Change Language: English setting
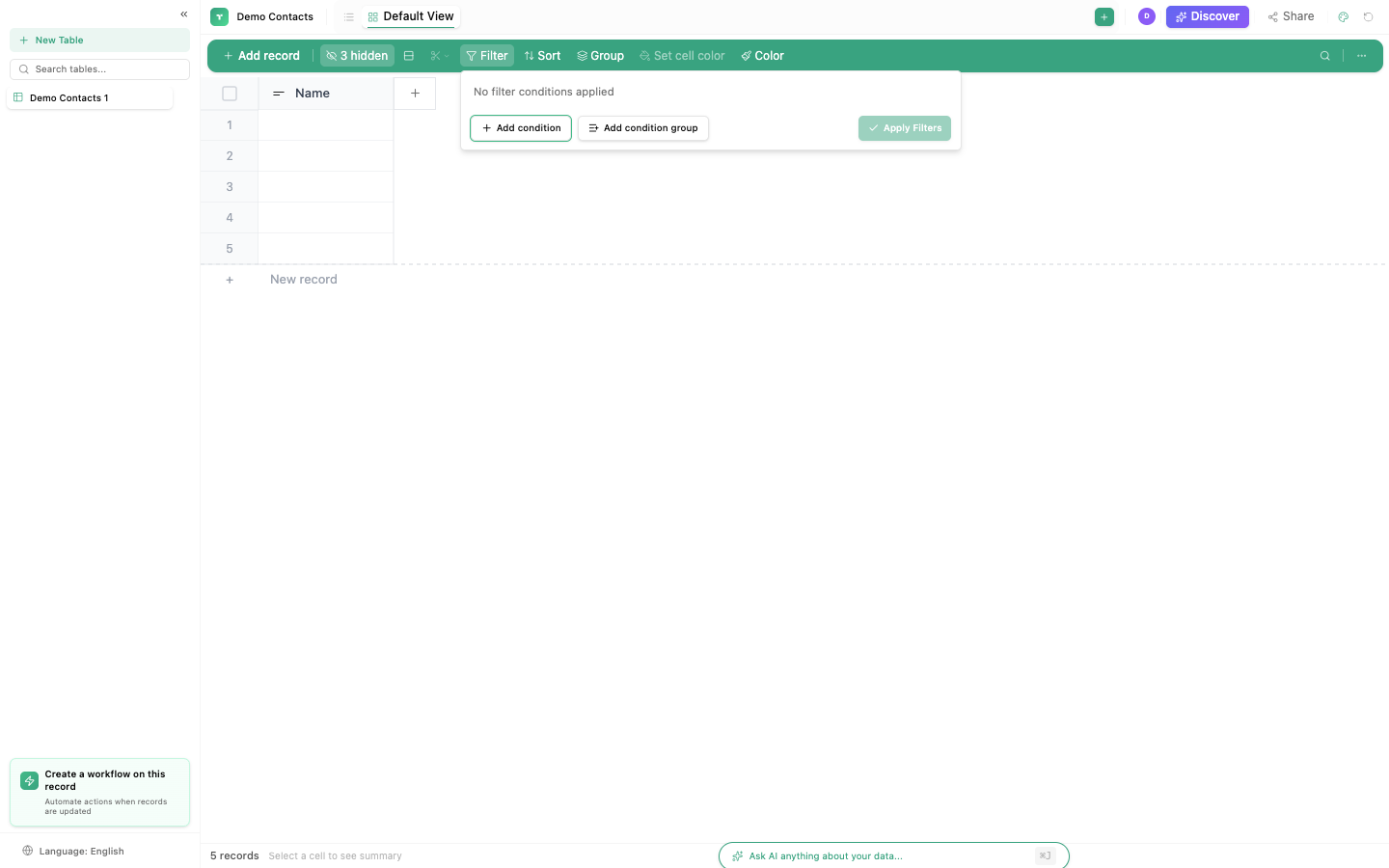Image resolution: width=1389 pixels, height=868 pixels. [73, 852]
